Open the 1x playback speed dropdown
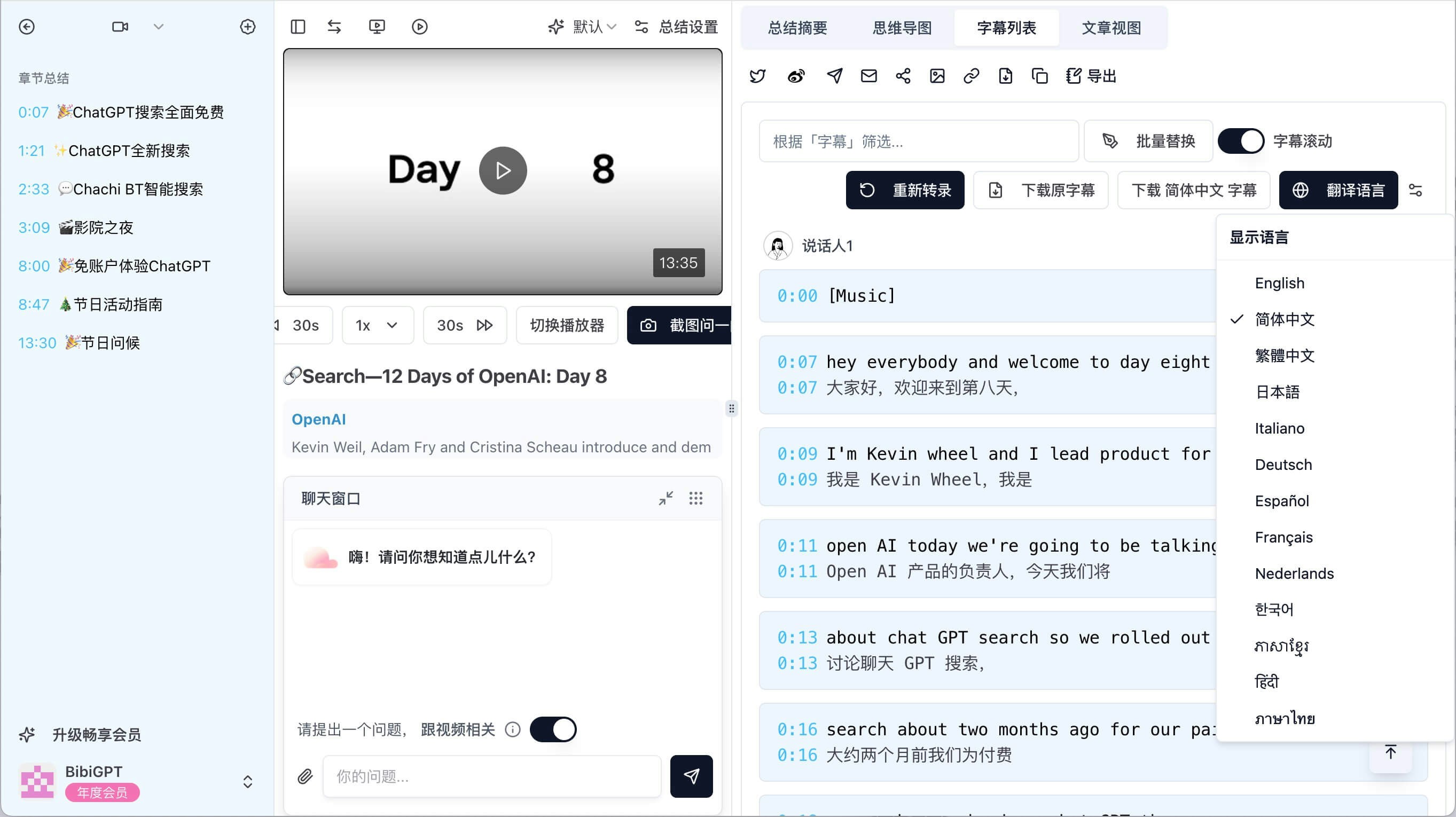The width and height of the screenshot is (1456, 817). 377,325
